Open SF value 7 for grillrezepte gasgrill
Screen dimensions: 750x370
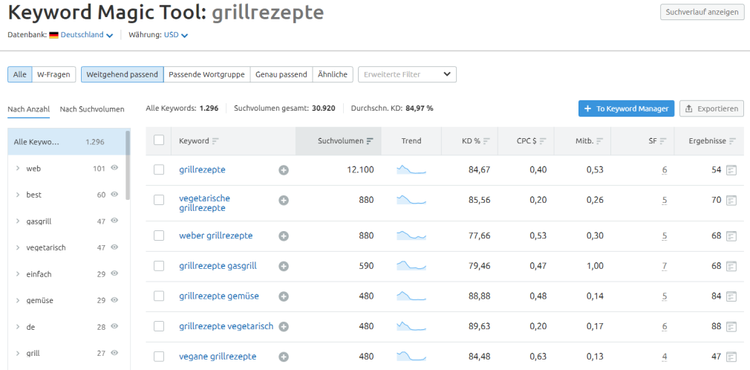[665, 266]
